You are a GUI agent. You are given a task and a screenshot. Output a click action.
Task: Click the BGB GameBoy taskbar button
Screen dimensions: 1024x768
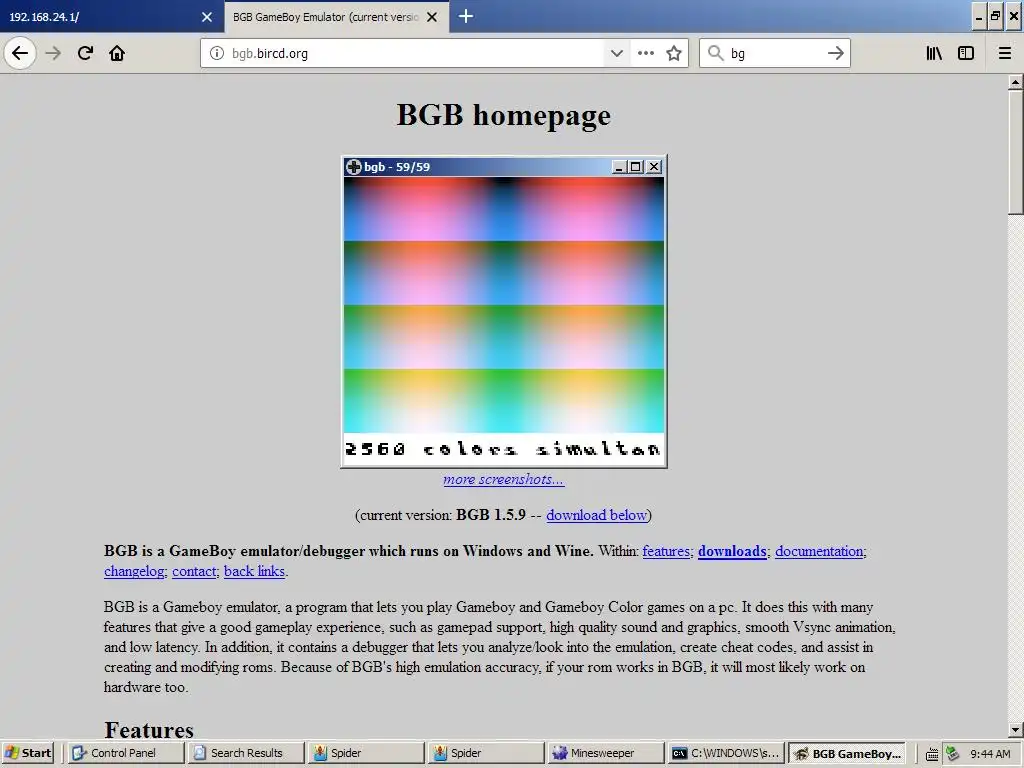click(x=848, y=753)
